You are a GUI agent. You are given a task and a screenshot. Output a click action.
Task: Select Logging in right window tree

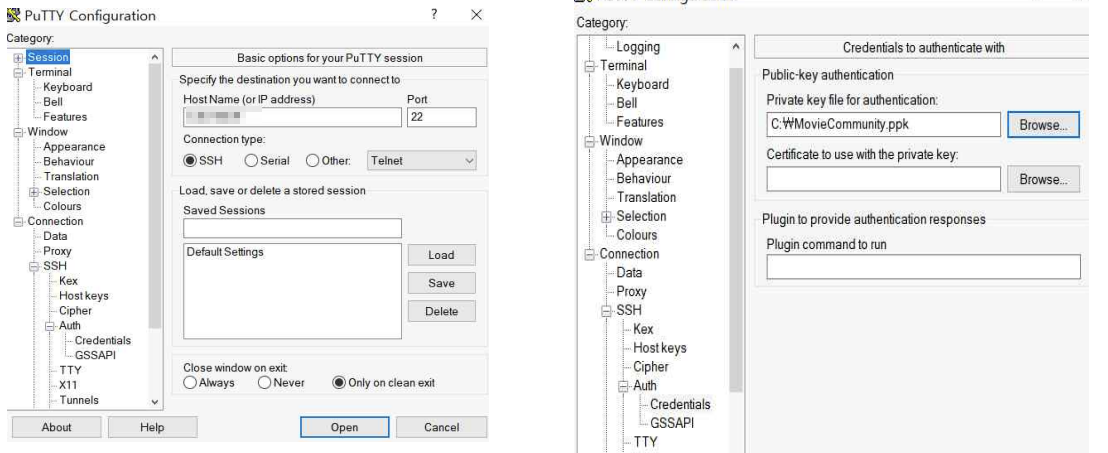tap(638, 47)
